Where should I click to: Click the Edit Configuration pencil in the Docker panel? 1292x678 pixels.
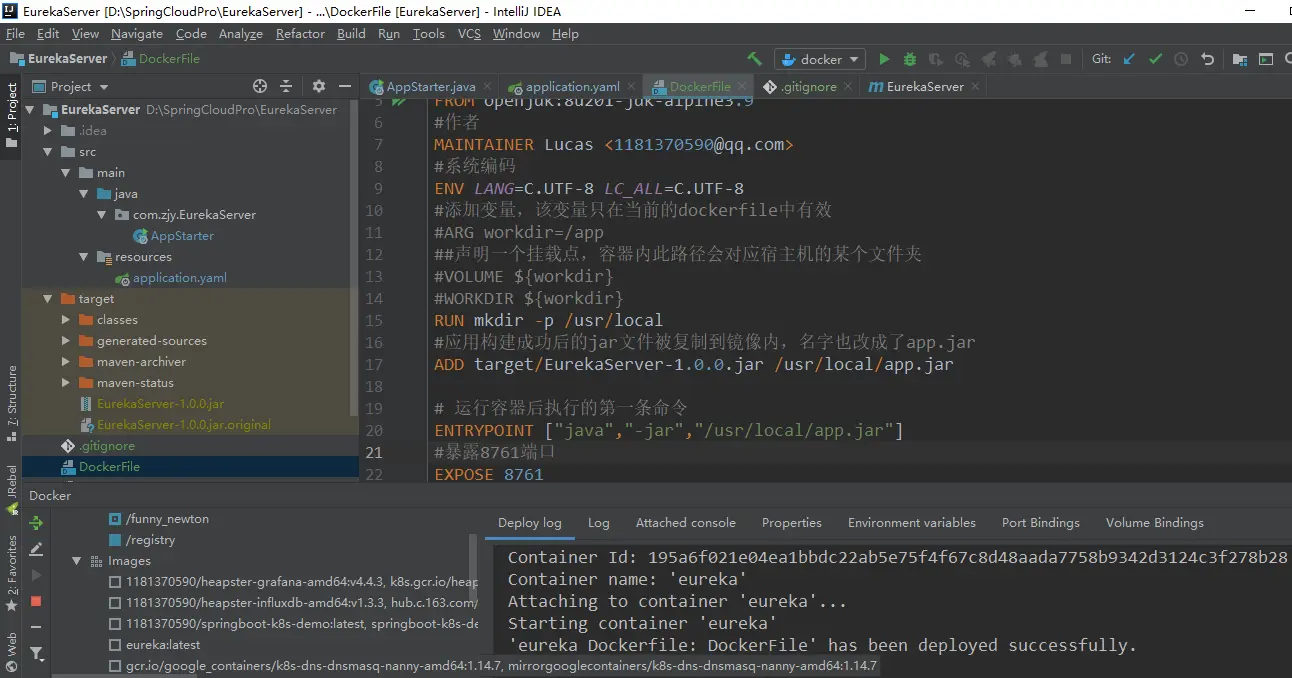[x=36, y=549]
